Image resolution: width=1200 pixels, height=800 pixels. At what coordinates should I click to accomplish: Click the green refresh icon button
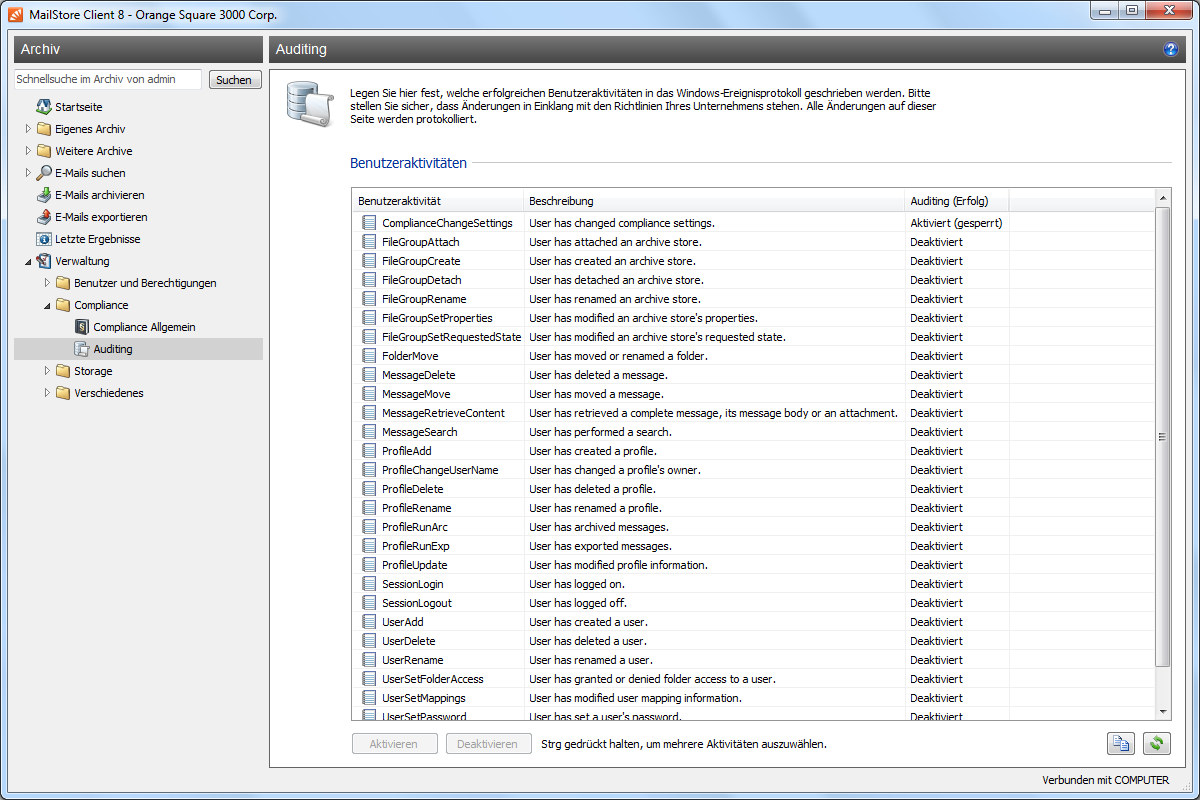point(1157,744)
